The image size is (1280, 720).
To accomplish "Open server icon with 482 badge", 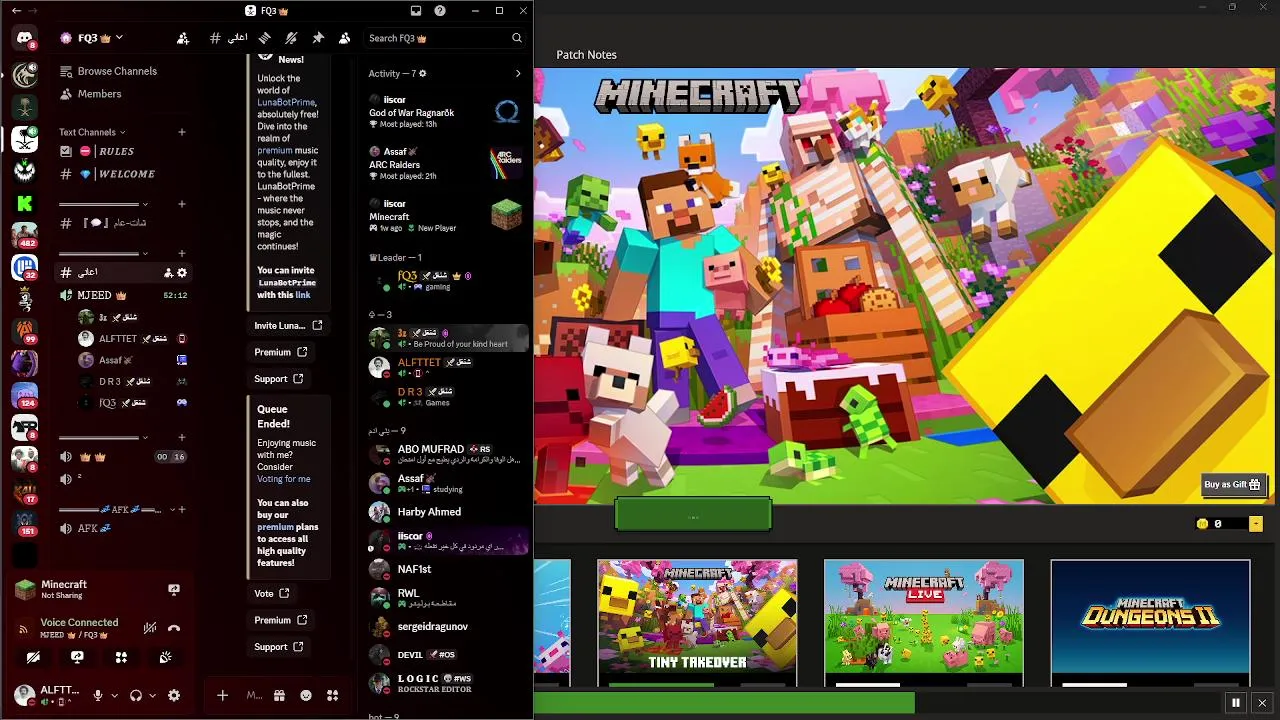I will (24, 235).
